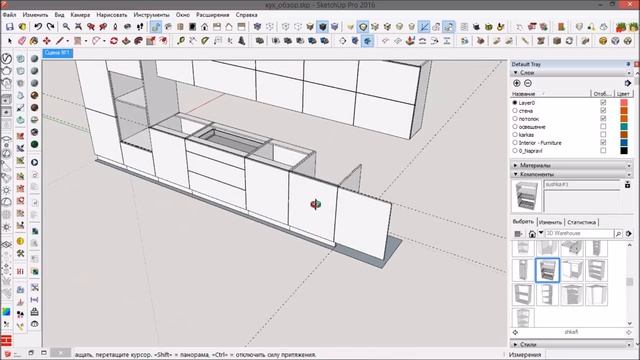
Task: Select the highlighted shelf component thumbnail
Action: [547, 270]
